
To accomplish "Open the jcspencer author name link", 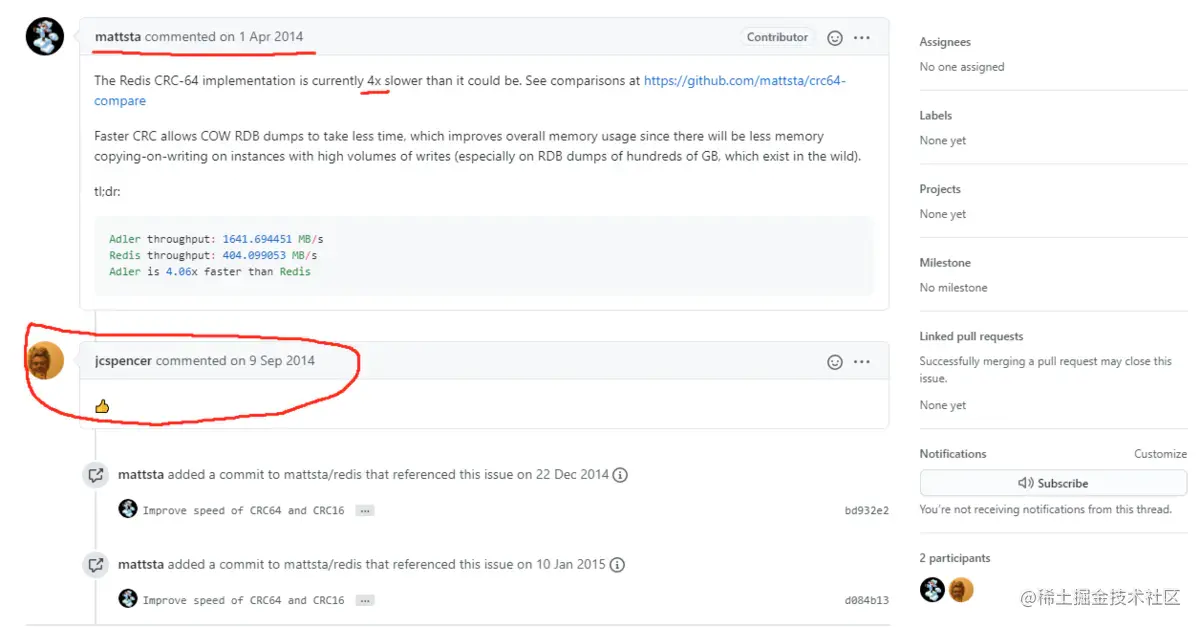I will [123, 361].
